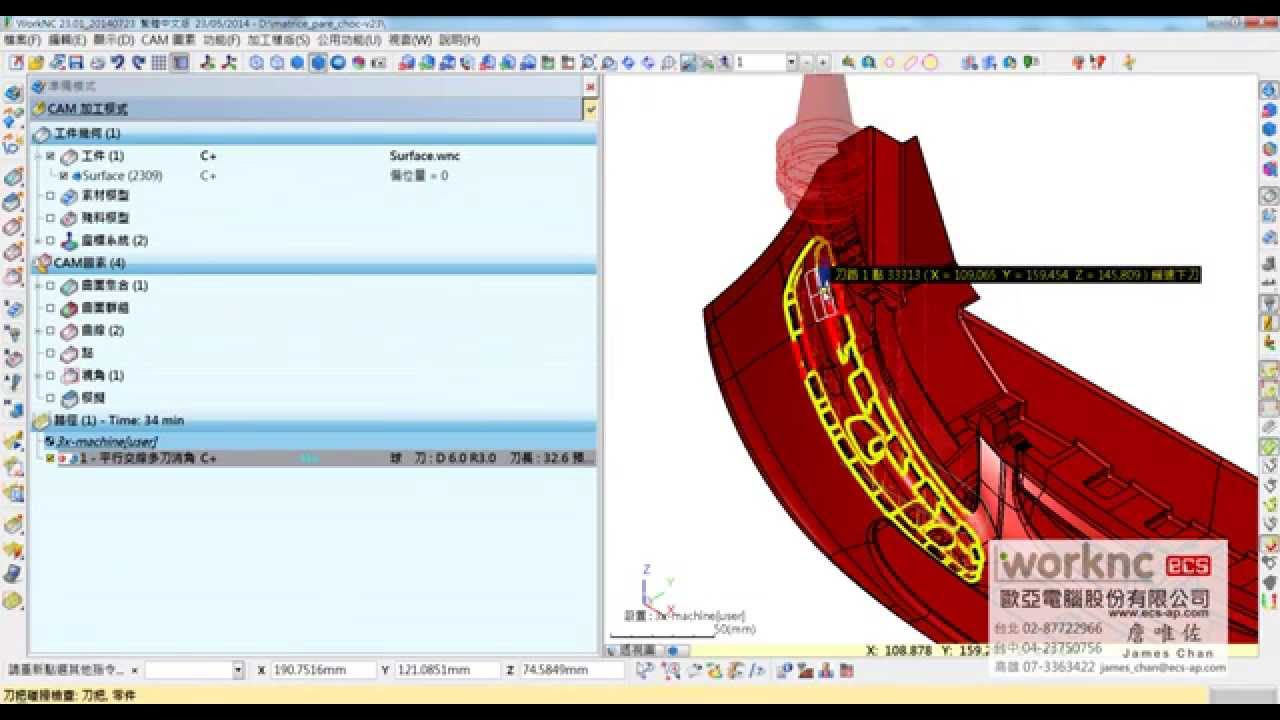Check the 素材模型 checkbox
This screenshot has width=1280, height=720.
point(50,196)
